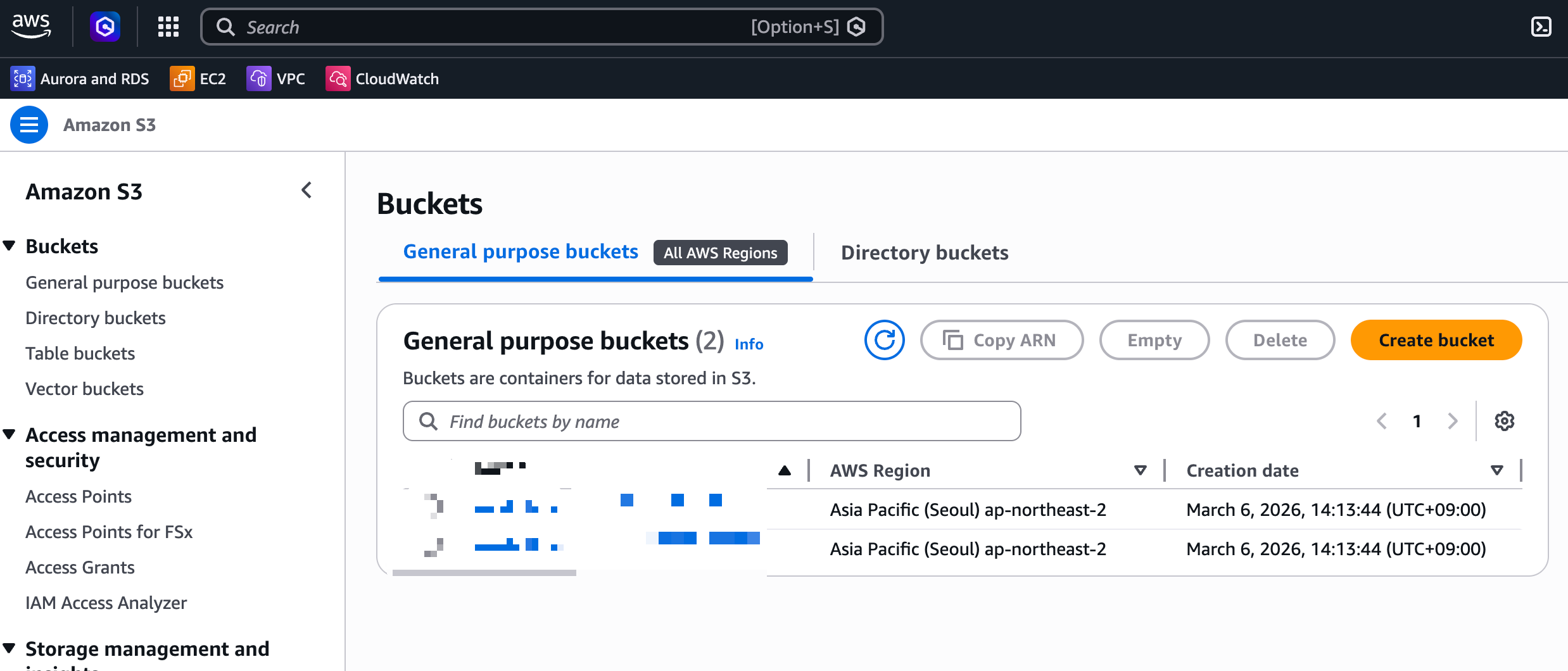Open the Amazon Q assistant icon
This screenshot has height=671, width=1568.
[x=105, y=27]
